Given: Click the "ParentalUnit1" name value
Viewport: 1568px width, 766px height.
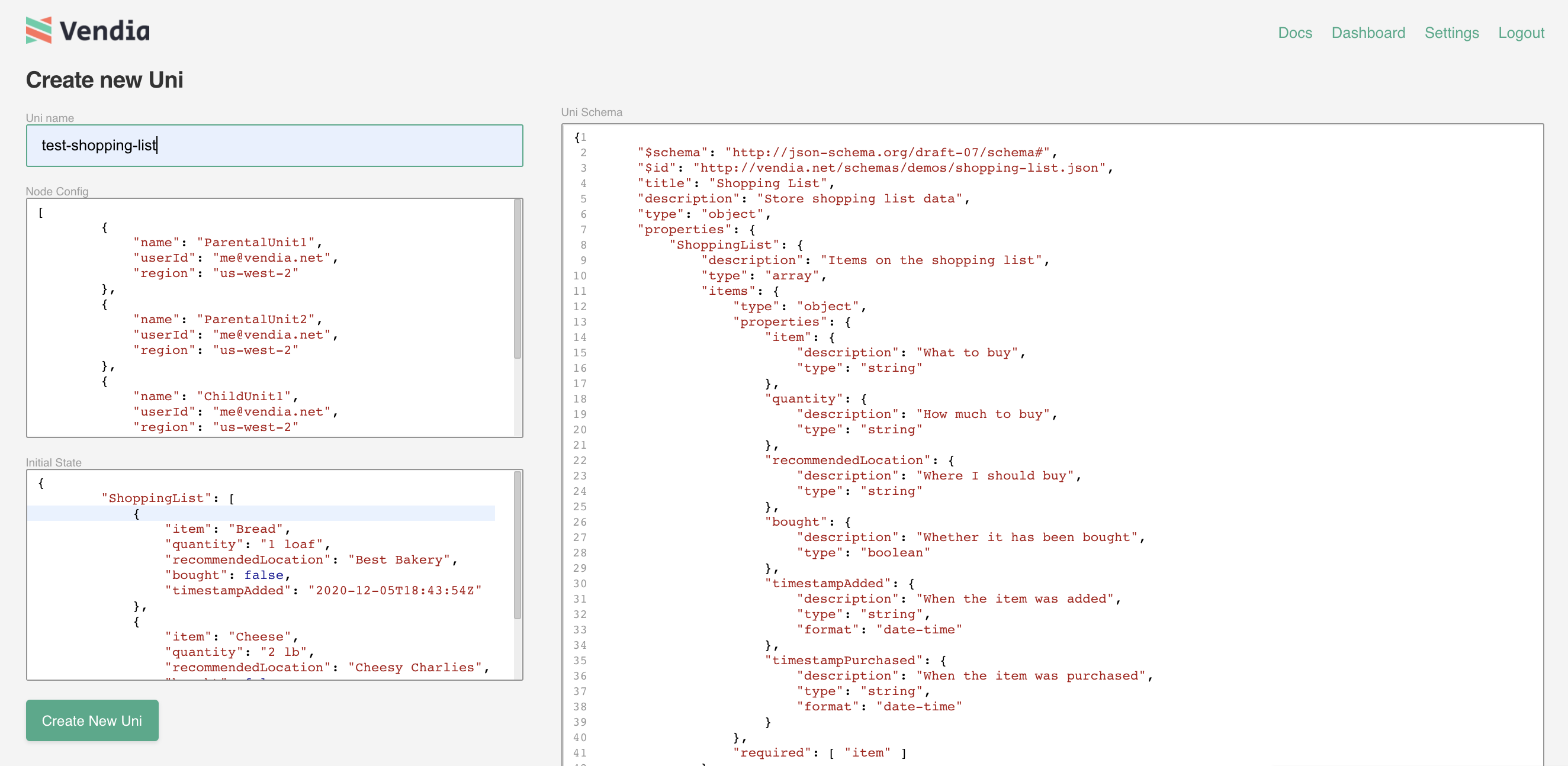Looking at the screenshot, I should point(255,242).
